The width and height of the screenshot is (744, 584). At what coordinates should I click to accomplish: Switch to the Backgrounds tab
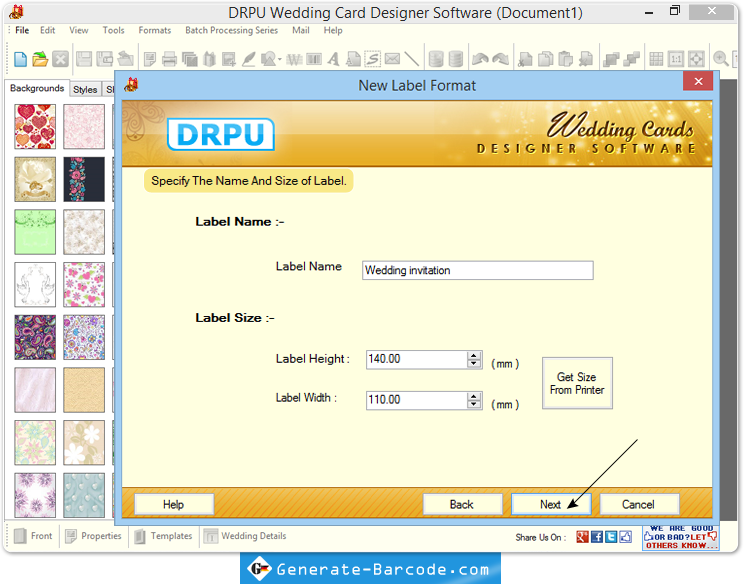(x=37, y=88)
